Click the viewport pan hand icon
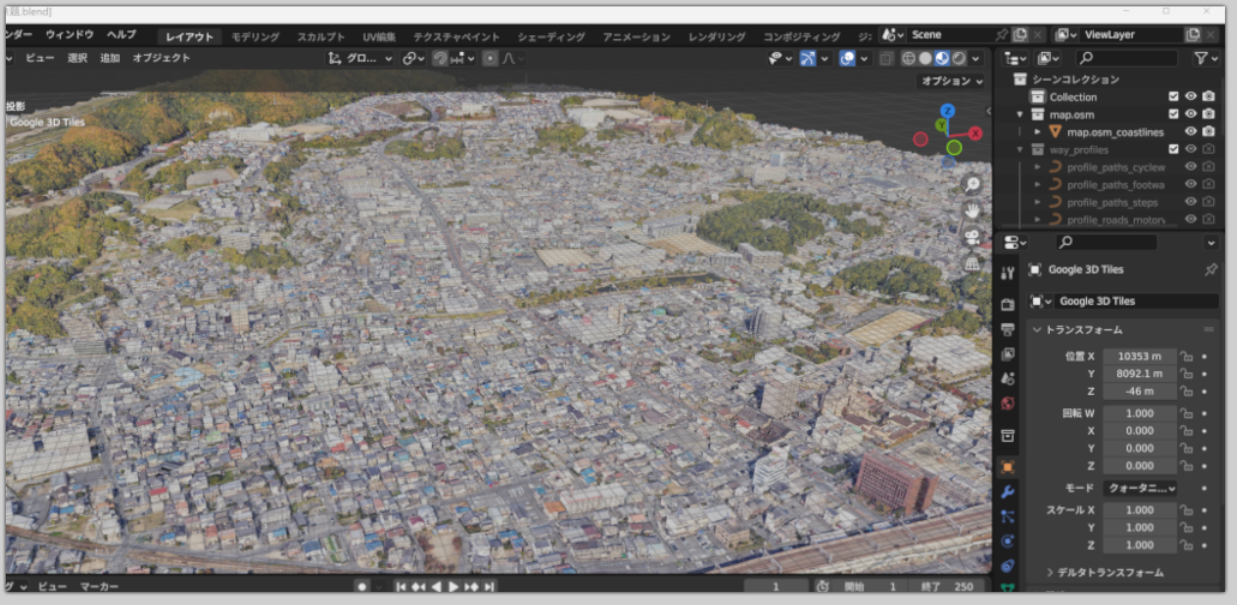Viewport: 1237px width, 605px height. (x=971, y=210)
